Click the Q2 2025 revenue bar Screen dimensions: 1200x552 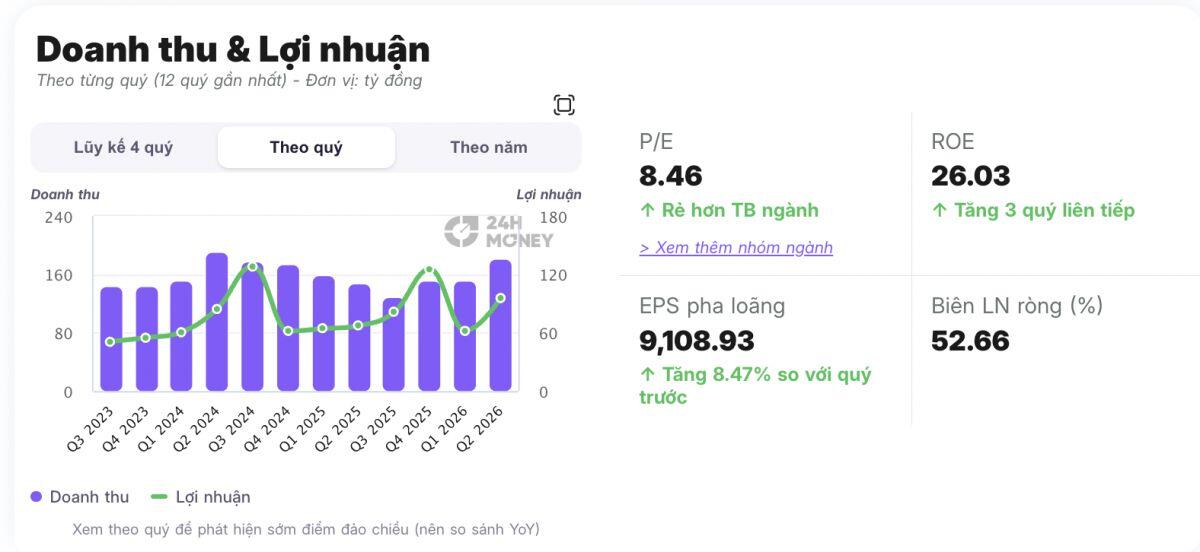tap(359, 338)
